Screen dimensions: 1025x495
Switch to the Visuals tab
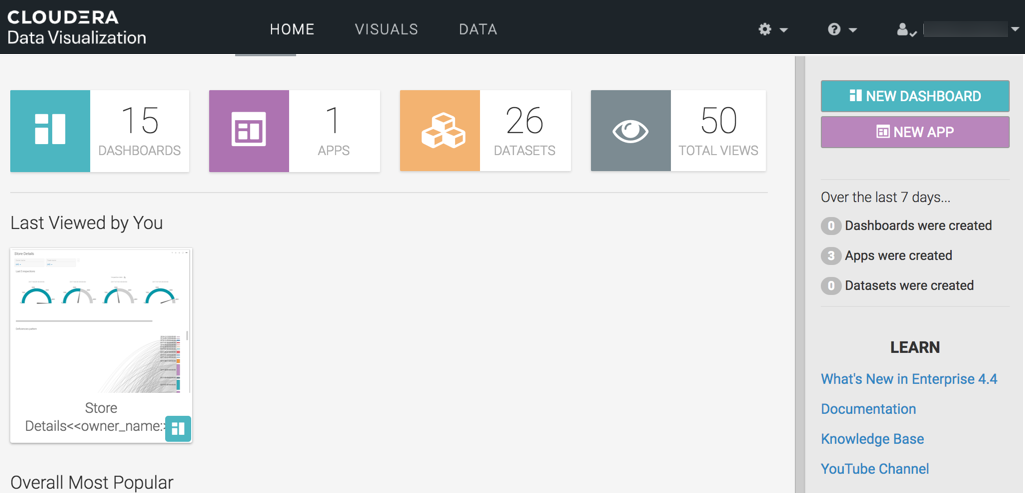point(386,30)
